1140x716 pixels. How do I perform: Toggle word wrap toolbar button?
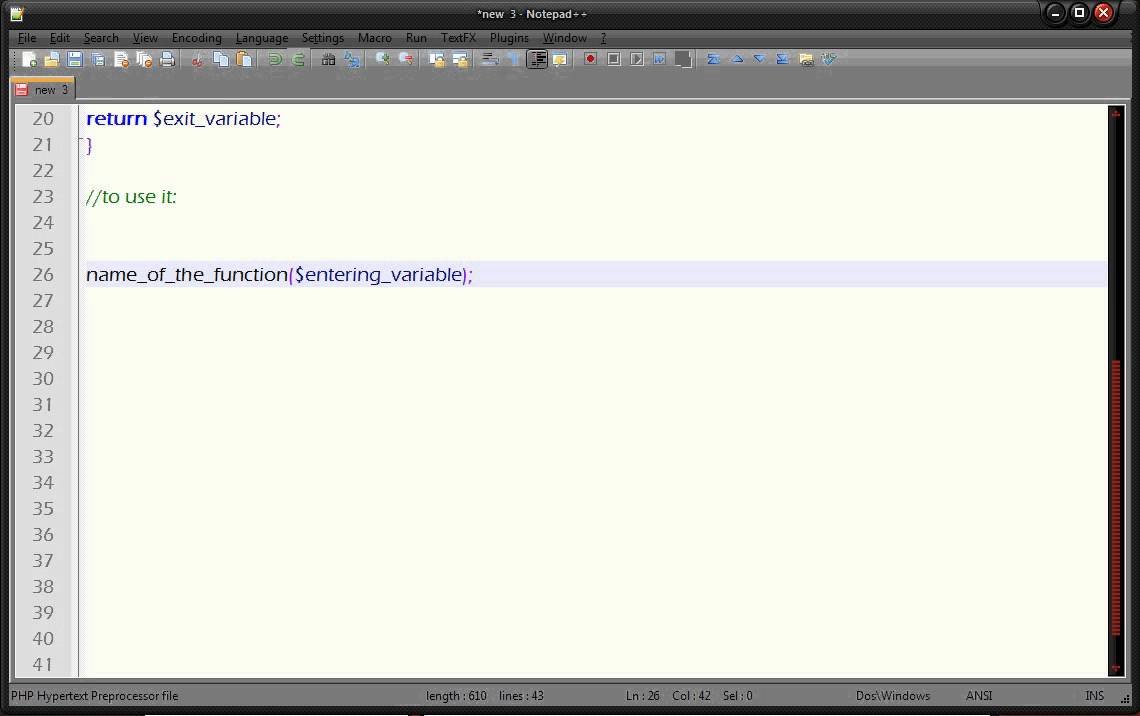489,60
